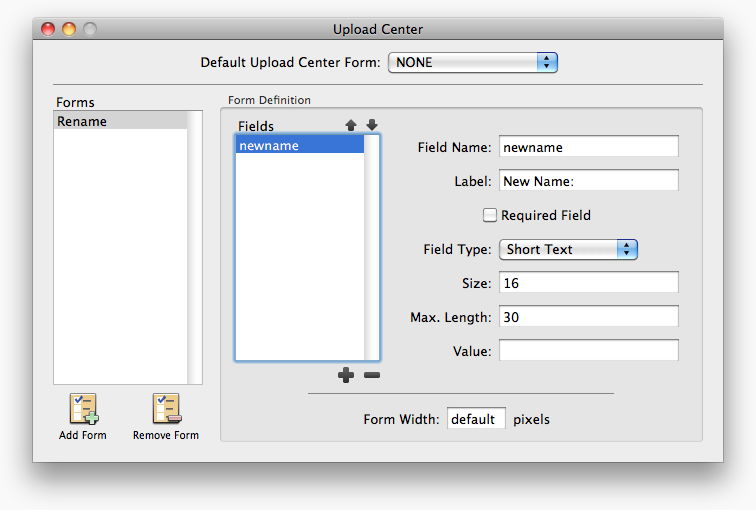The image size is (756, 510).
Task: Click the Remove Form icon
Action: pos(166,410)
